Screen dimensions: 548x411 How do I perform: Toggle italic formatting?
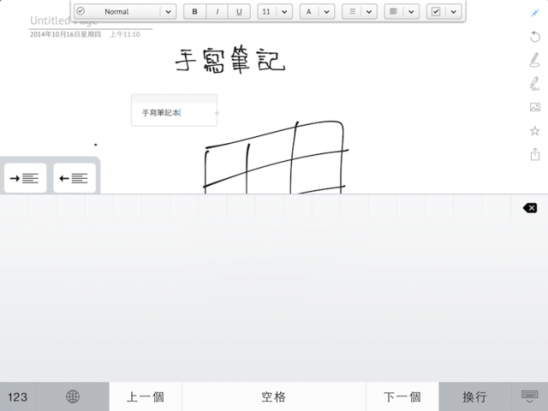point(217,12)
